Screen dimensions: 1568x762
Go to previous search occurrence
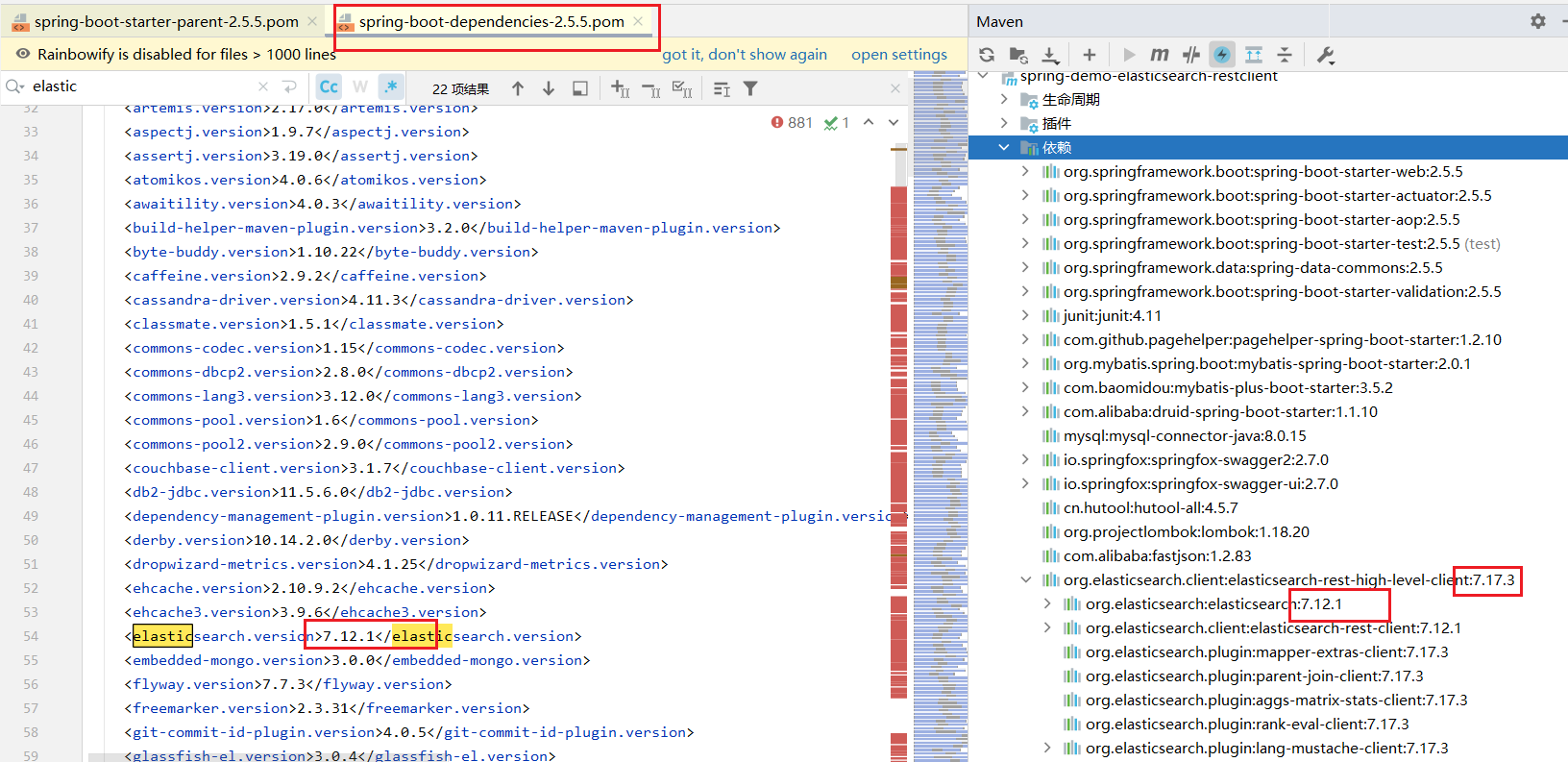coord(518,88)
